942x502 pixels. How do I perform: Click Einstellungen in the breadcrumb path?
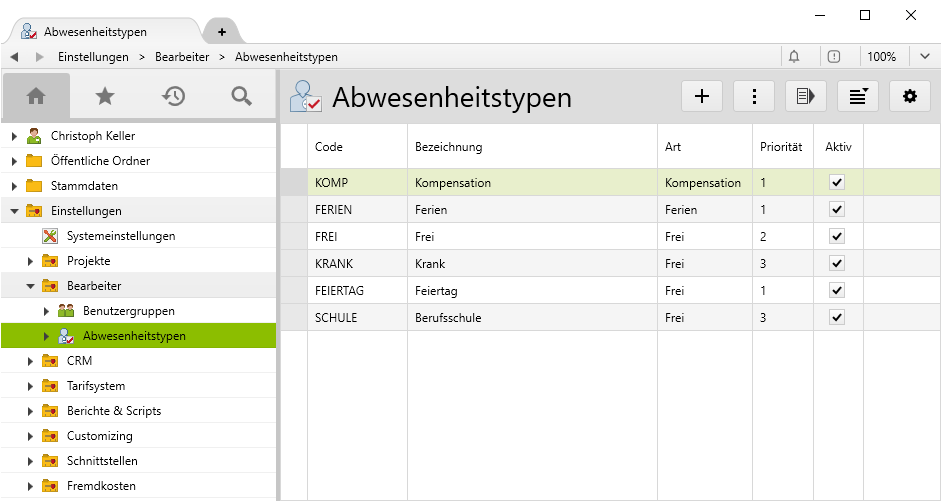point(95,57)
